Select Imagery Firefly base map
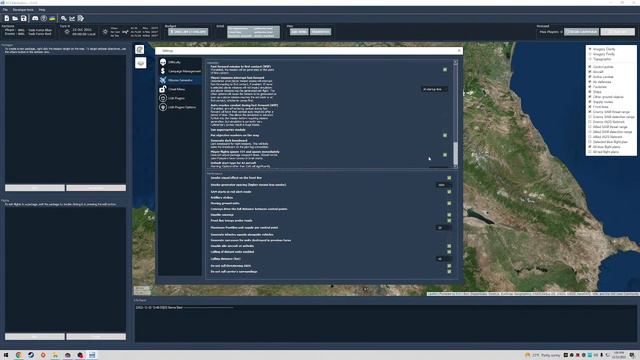Viewport: 640px width, 360px height. tap(590, 54)
